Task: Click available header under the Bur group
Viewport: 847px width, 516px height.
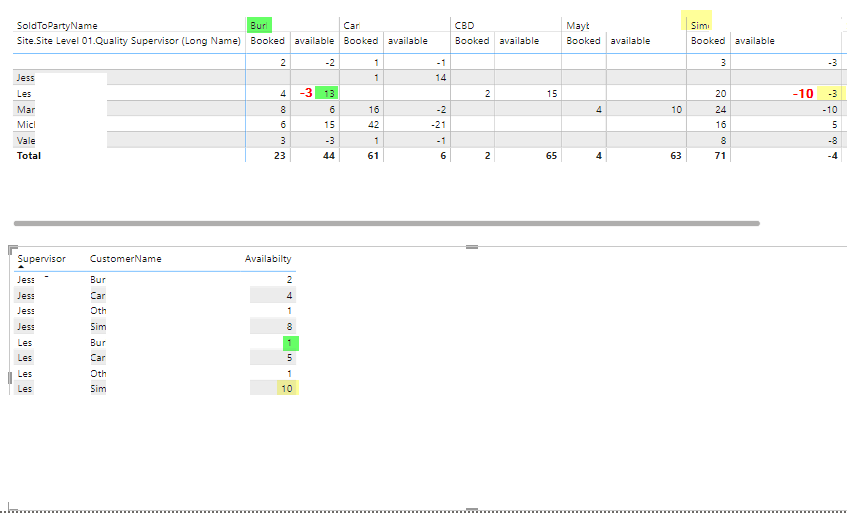Action: click(x=314, y=41)
